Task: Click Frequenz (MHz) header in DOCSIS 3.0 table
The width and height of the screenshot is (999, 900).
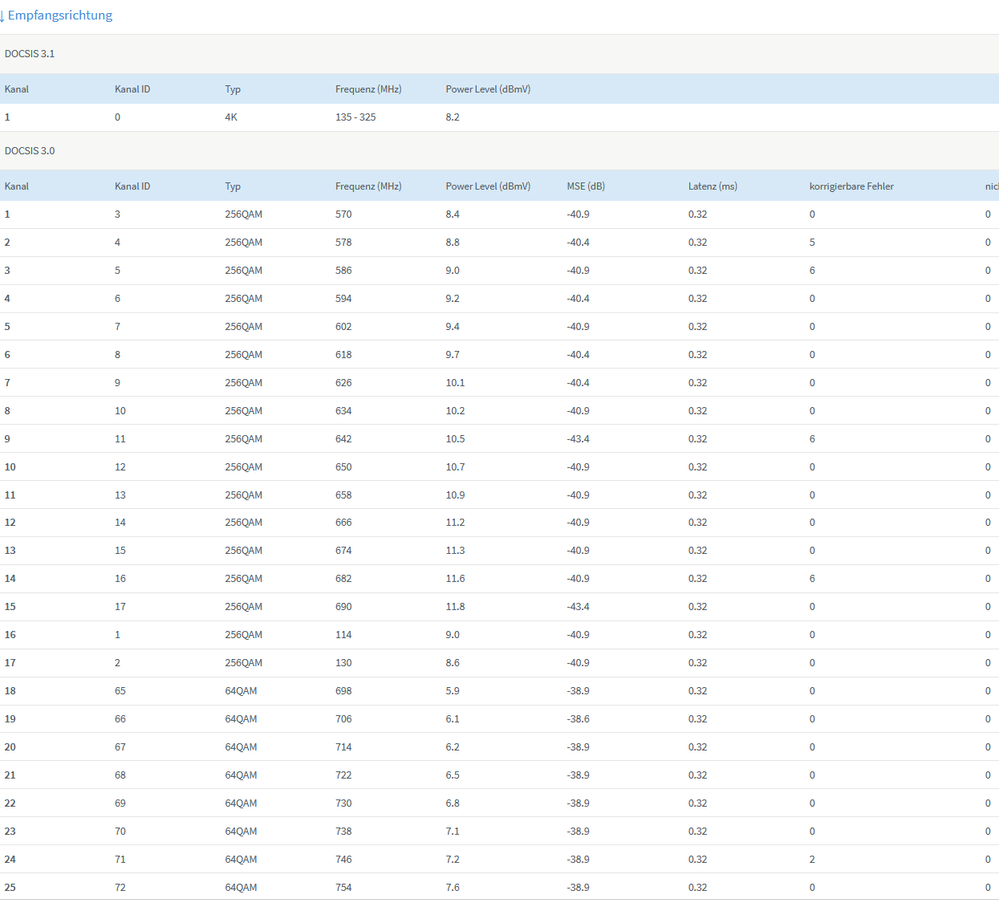Action: pos(368,186)
